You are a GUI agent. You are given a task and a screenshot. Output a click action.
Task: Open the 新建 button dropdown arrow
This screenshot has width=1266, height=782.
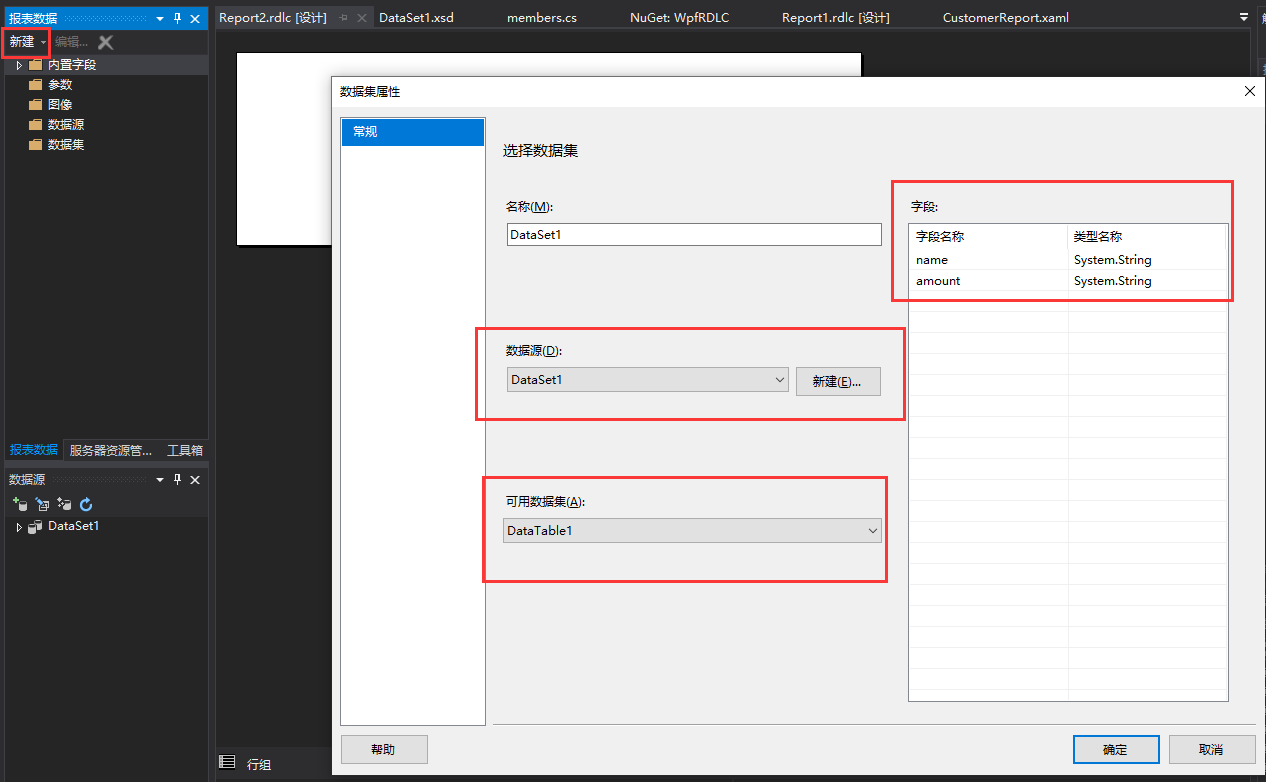coord(42,42)
